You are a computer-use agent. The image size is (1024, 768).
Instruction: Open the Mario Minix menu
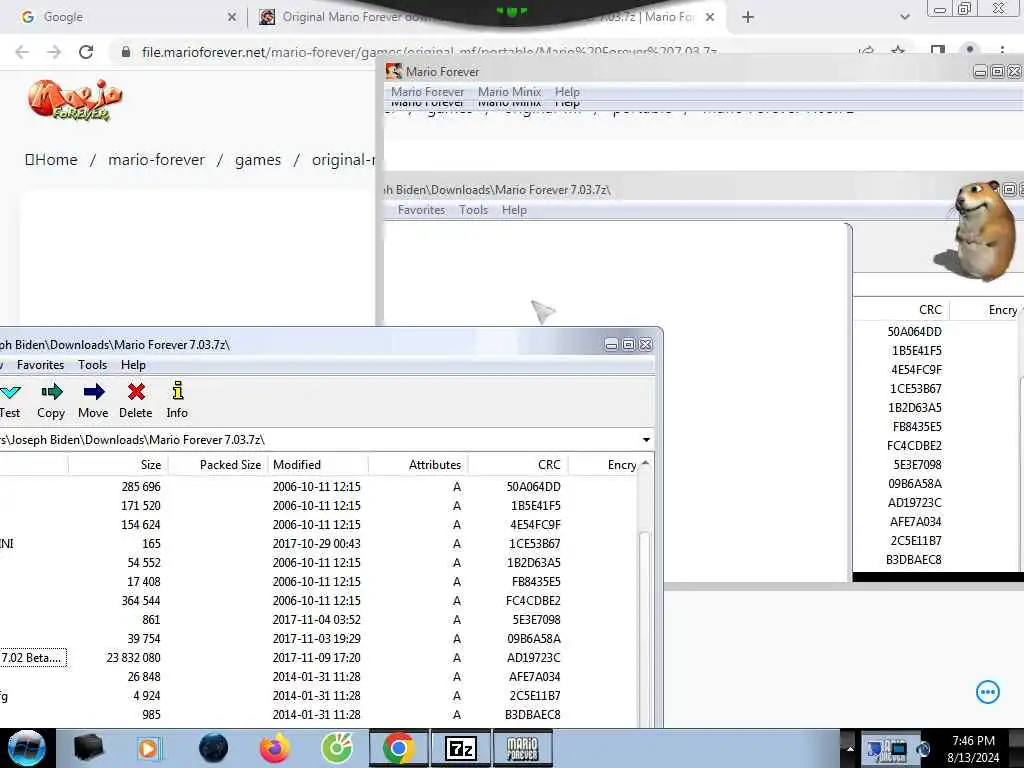click(509, 92)
